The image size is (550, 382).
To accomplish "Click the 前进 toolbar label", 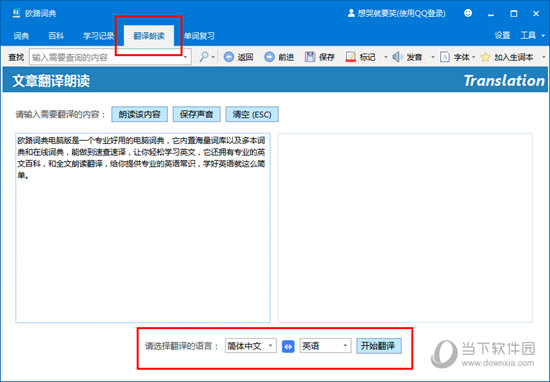I will tap(286, 57).
